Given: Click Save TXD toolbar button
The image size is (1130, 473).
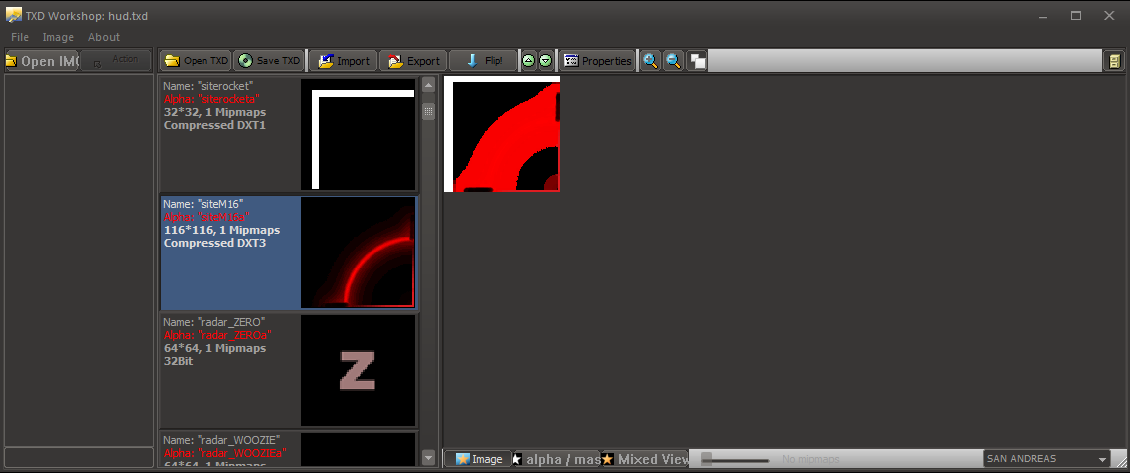Looking at the screenshot, I should coord(270,61).
